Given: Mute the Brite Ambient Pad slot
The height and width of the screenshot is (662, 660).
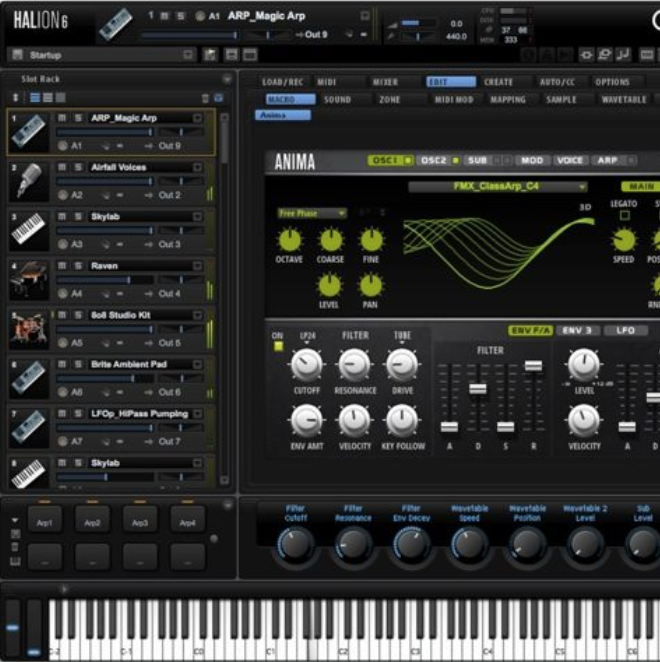Looking at the screenshot, I should coord(62,365).
